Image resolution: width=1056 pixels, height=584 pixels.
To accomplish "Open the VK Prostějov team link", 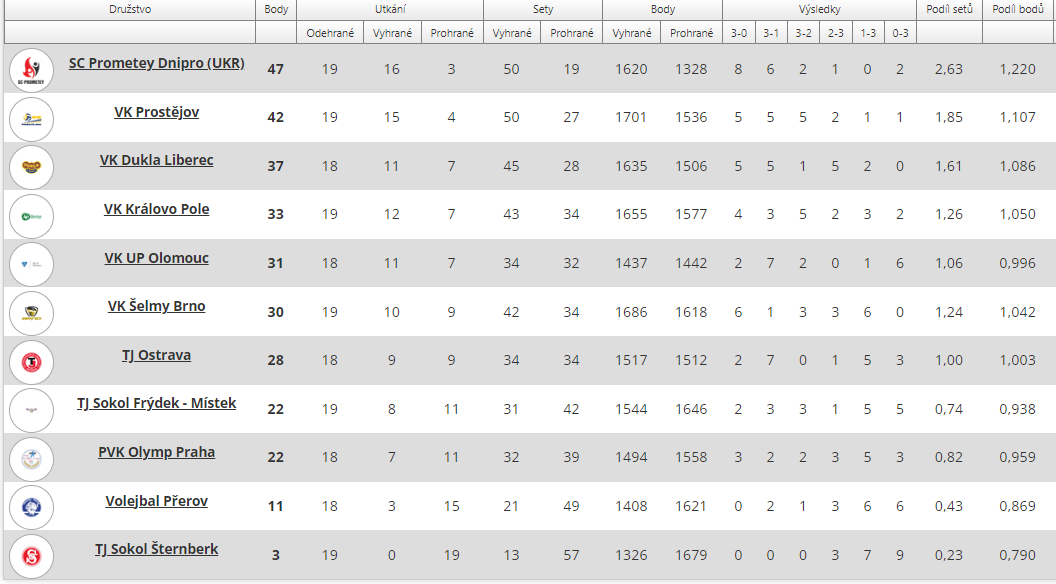I will coord(156,112).
